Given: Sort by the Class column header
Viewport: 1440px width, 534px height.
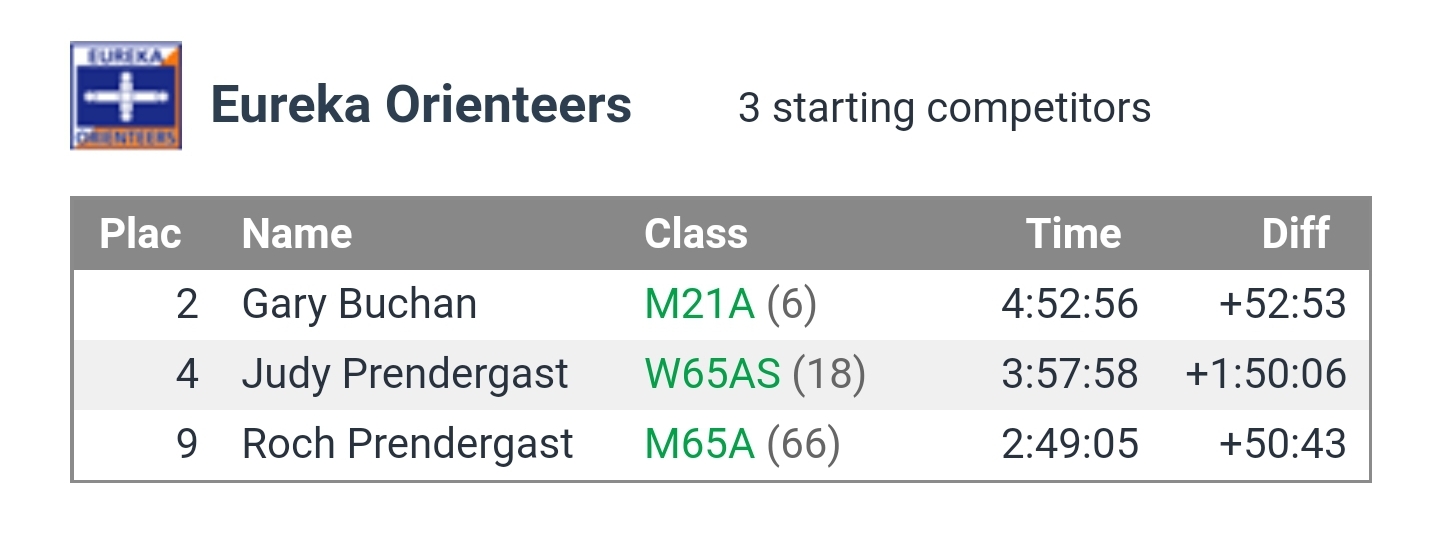Looking at the screenshot, I should point(696,234).
